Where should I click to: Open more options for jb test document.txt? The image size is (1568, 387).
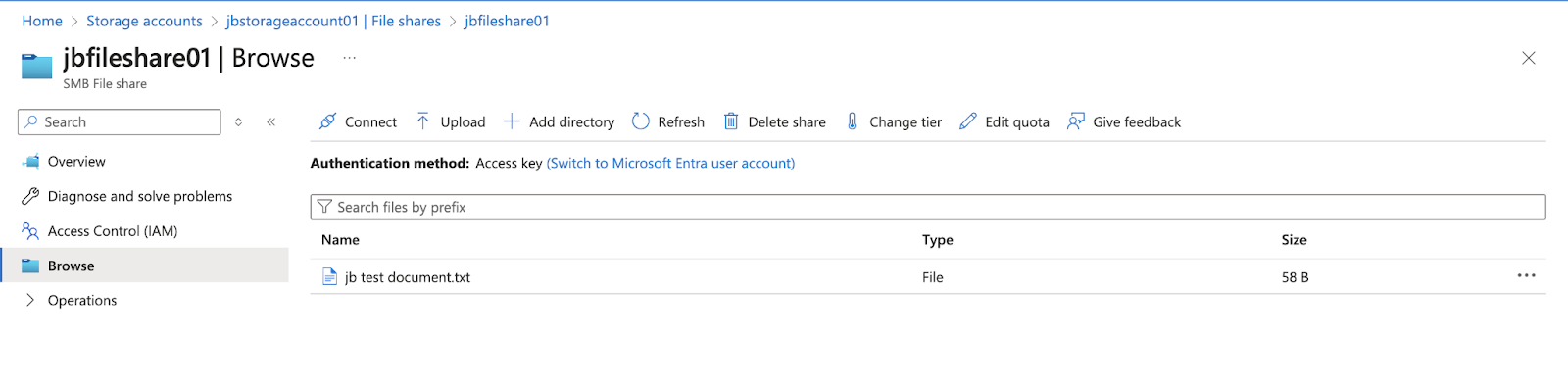point(1526,276)
